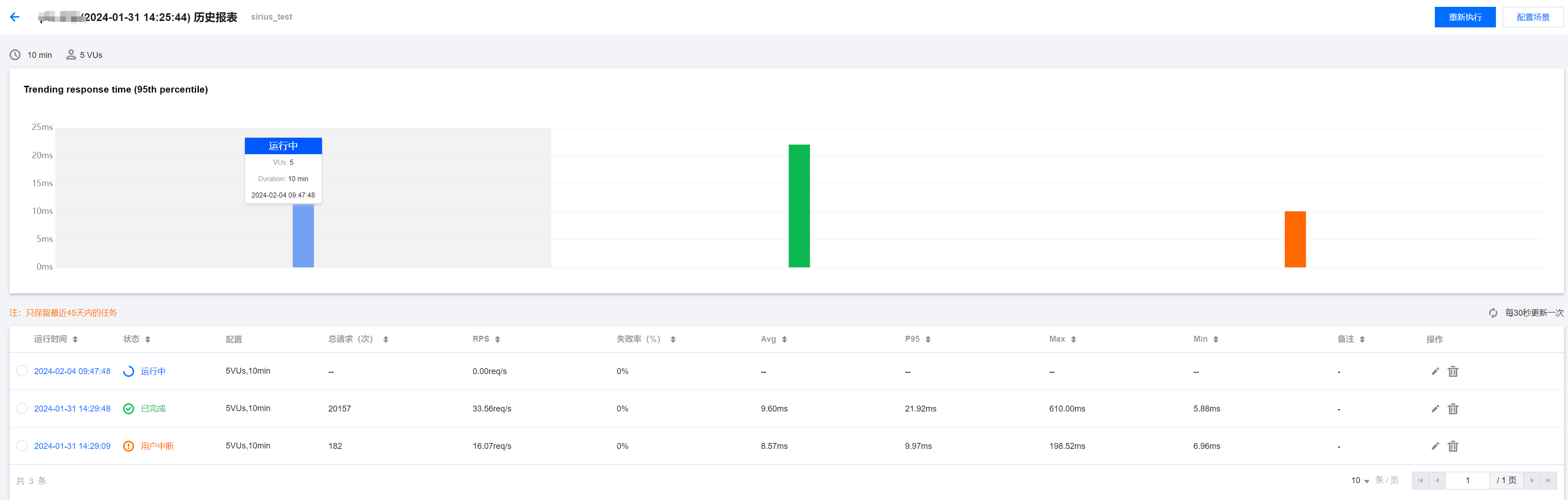Image resolution: width=1568 pixels, height=500 pixels.
Task: Delete the 2024-01-31 14:29:09 task via trash icon
Action: coord(1452,447)
